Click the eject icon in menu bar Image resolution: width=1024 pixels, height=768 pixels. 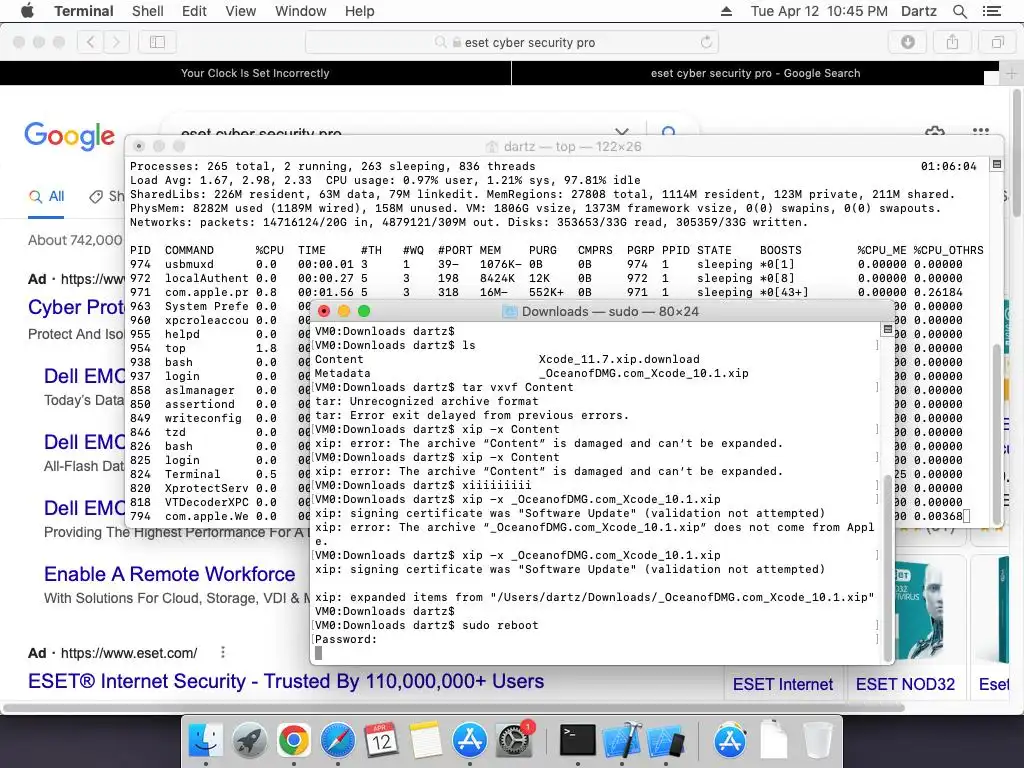click(x=726, y=11)
